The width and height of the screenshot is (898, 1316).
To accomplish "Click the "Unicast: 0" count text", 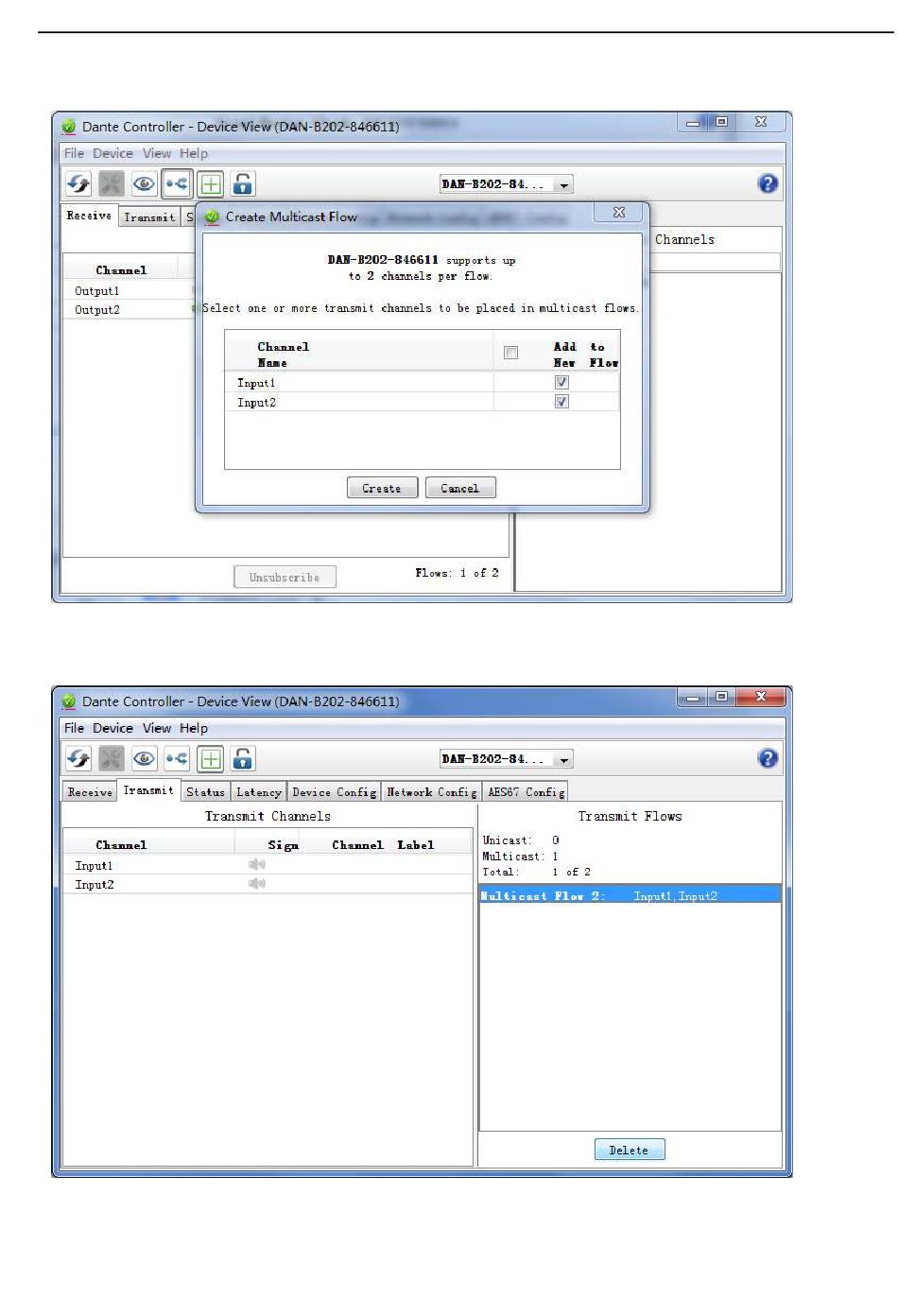I will [521, 840].
